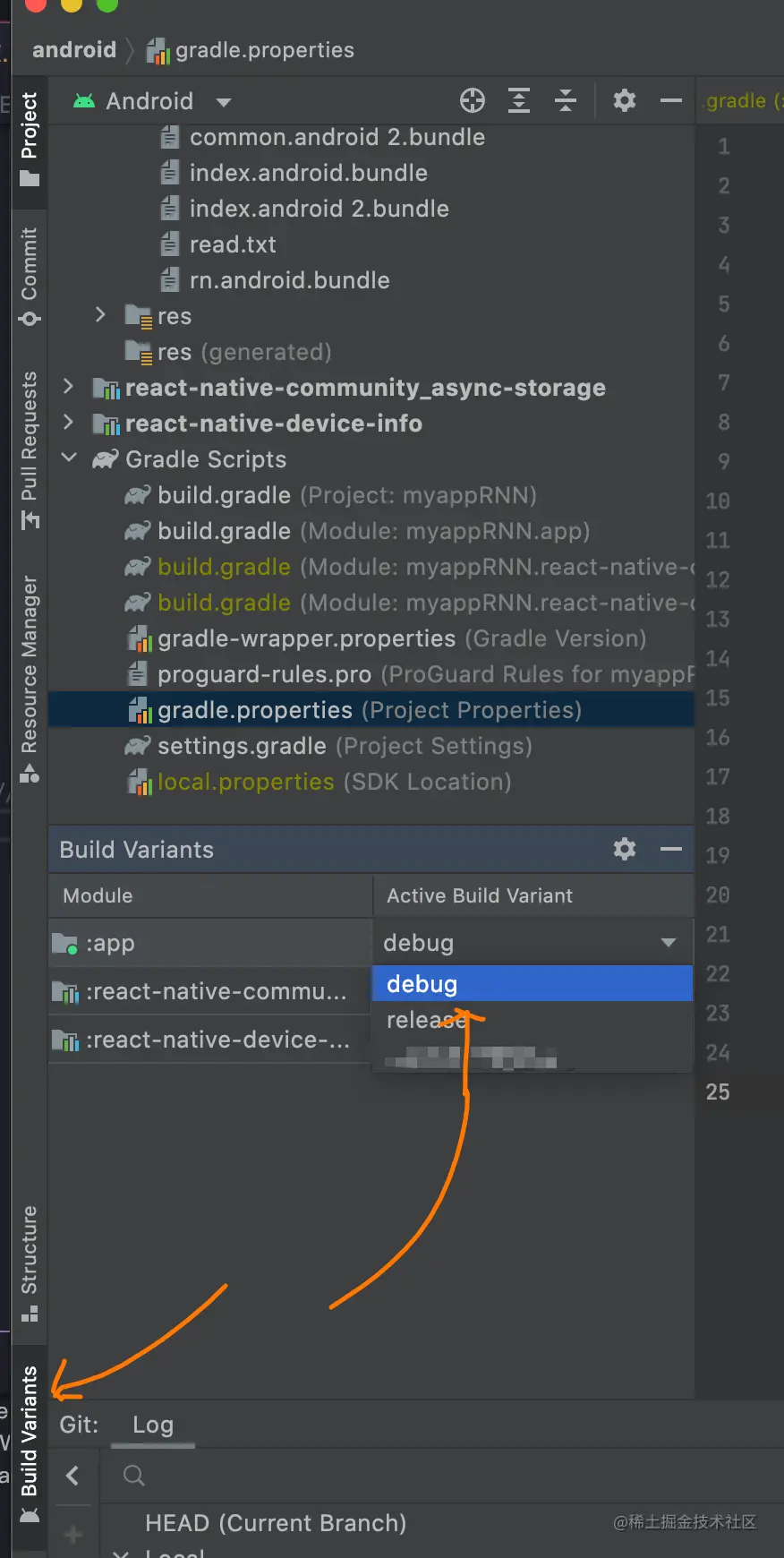The image size is (784, 1558).
Task: Open the Resource Manager tool window tab
Action: click(30, 678)
